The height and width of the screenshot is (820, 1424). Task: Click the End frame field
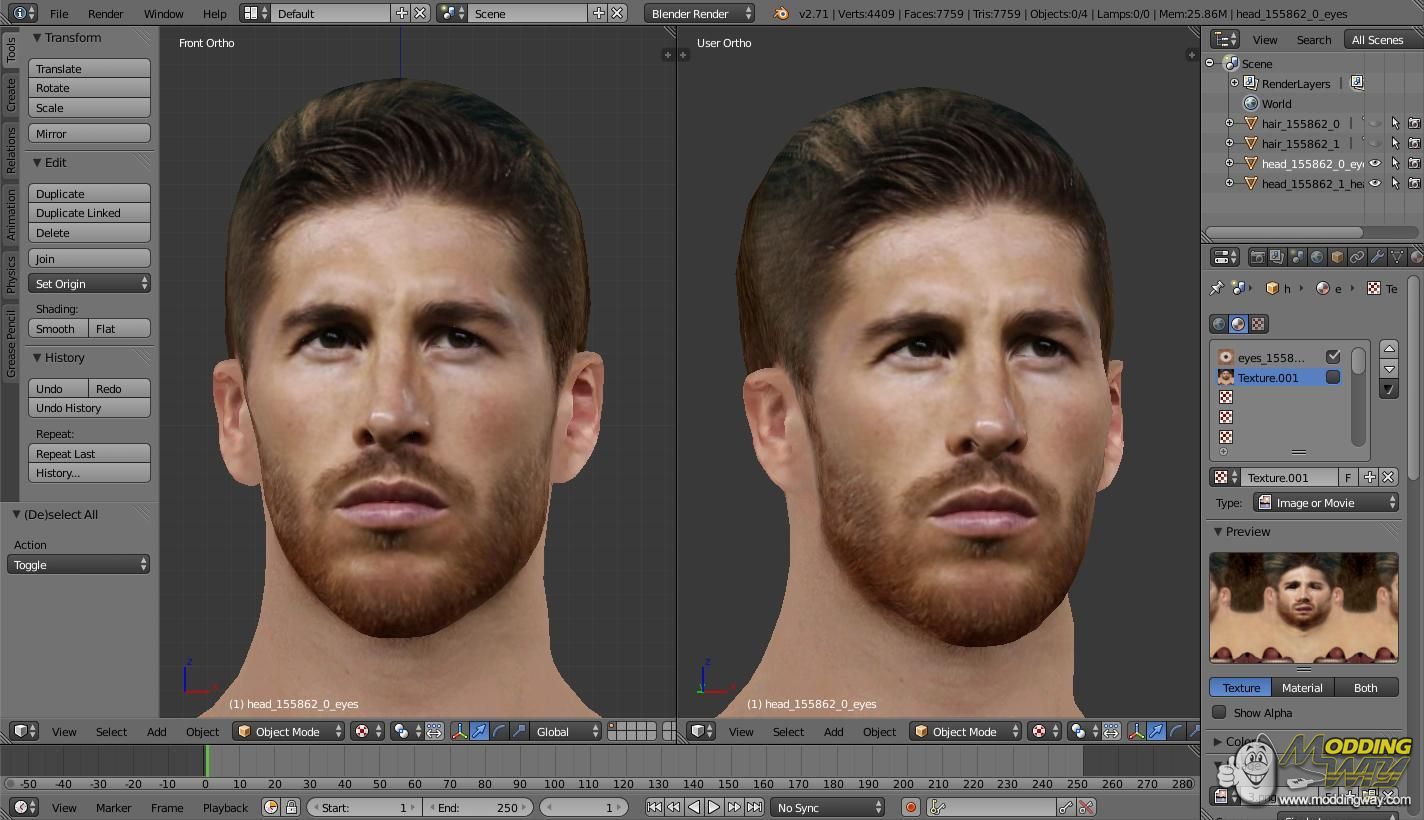point(479,807)
